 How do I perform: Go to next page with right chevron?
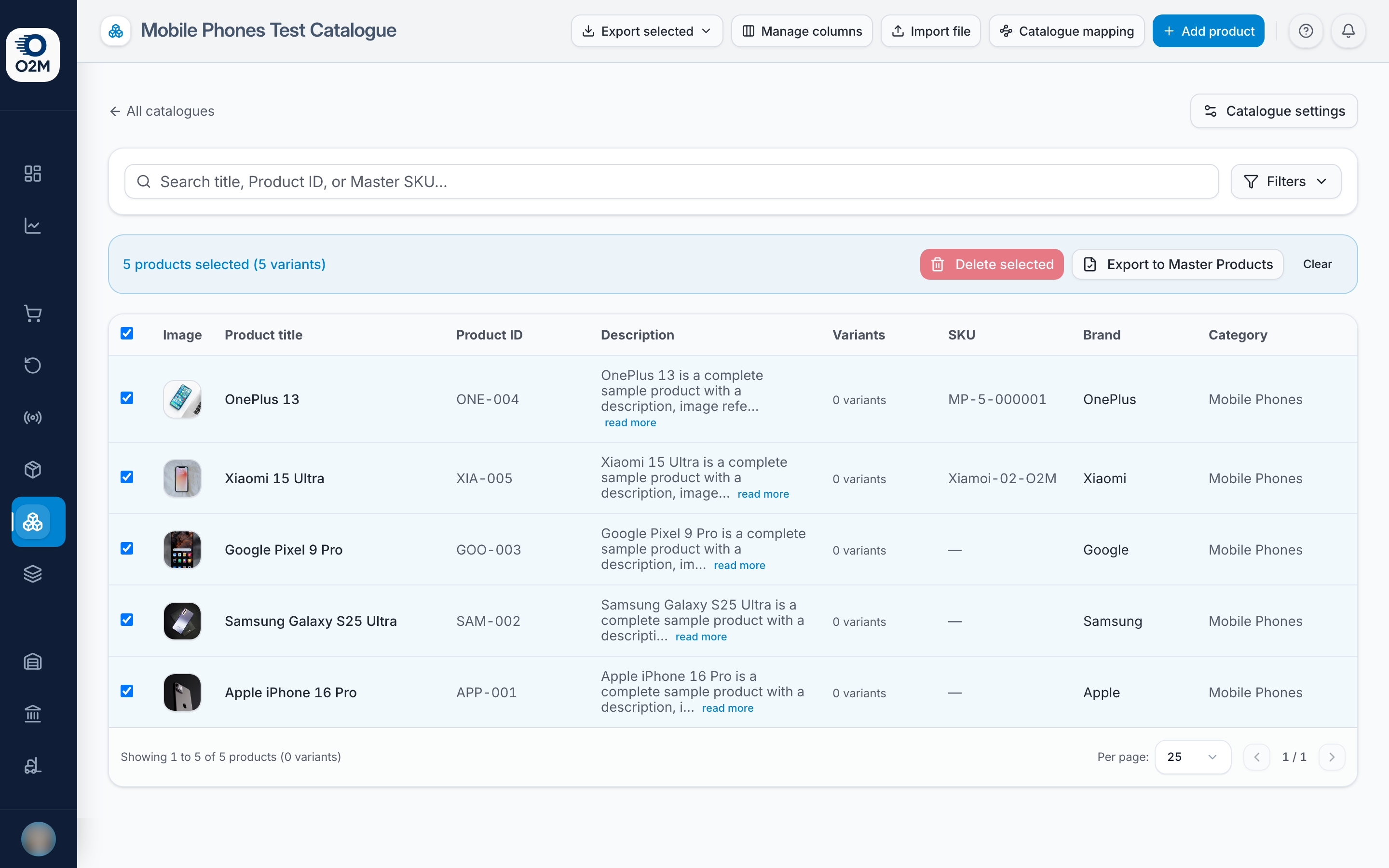pos(1332,757)
